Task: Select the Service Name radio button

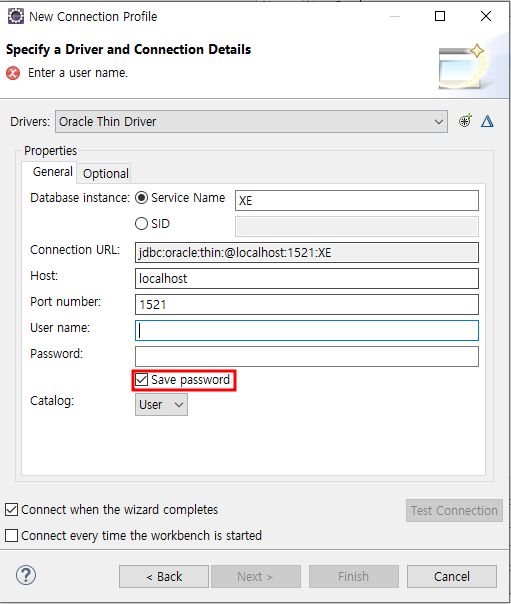Action: coord(141,198)
